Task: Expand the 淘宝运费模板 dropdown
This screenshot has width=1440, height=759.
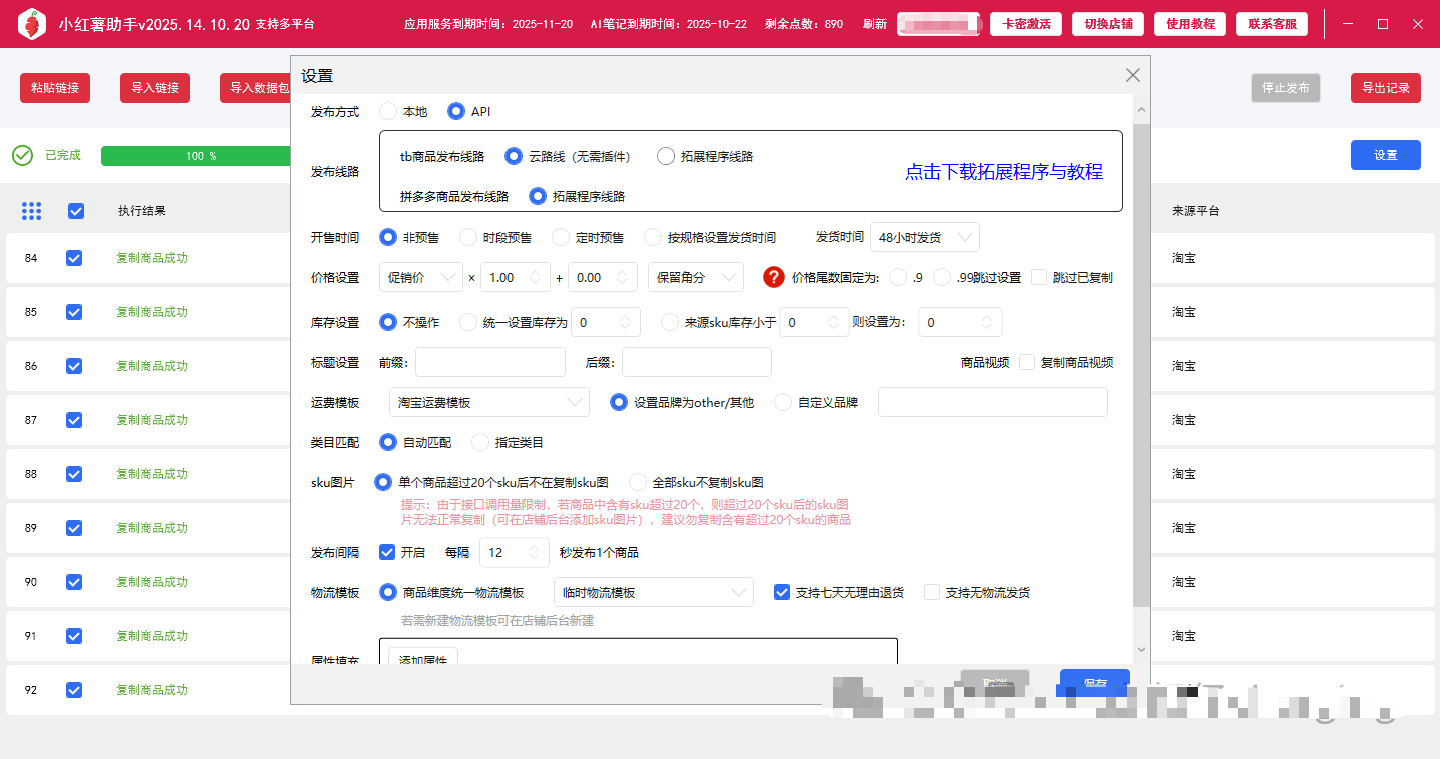Action: tap(488, 402)
